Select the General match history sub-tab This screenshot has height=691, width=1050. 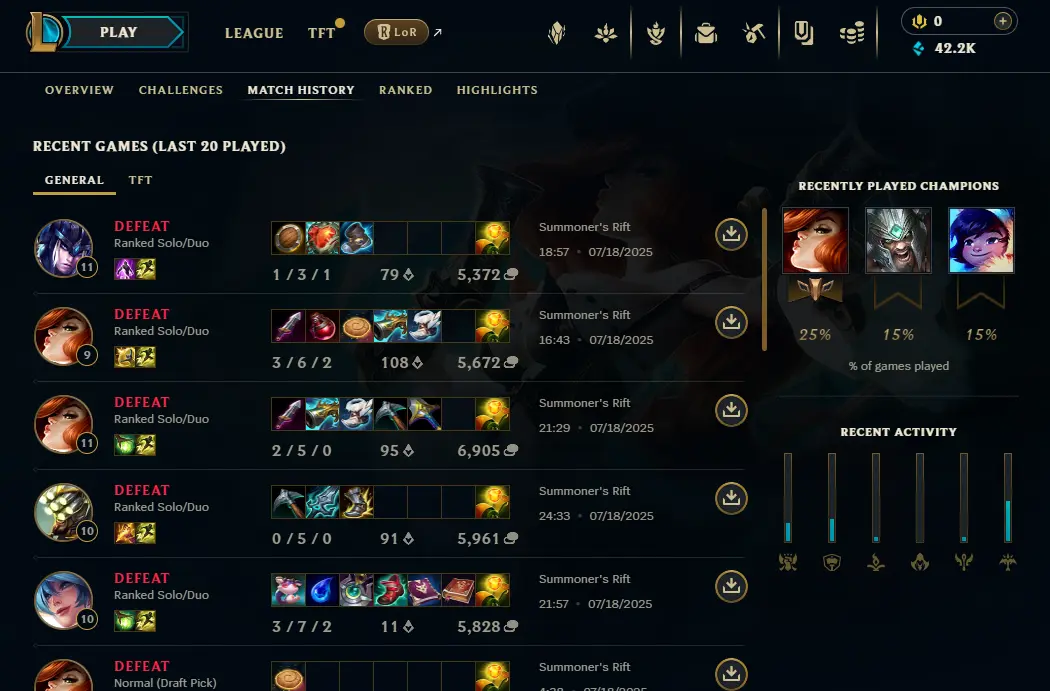coord(74,180)
